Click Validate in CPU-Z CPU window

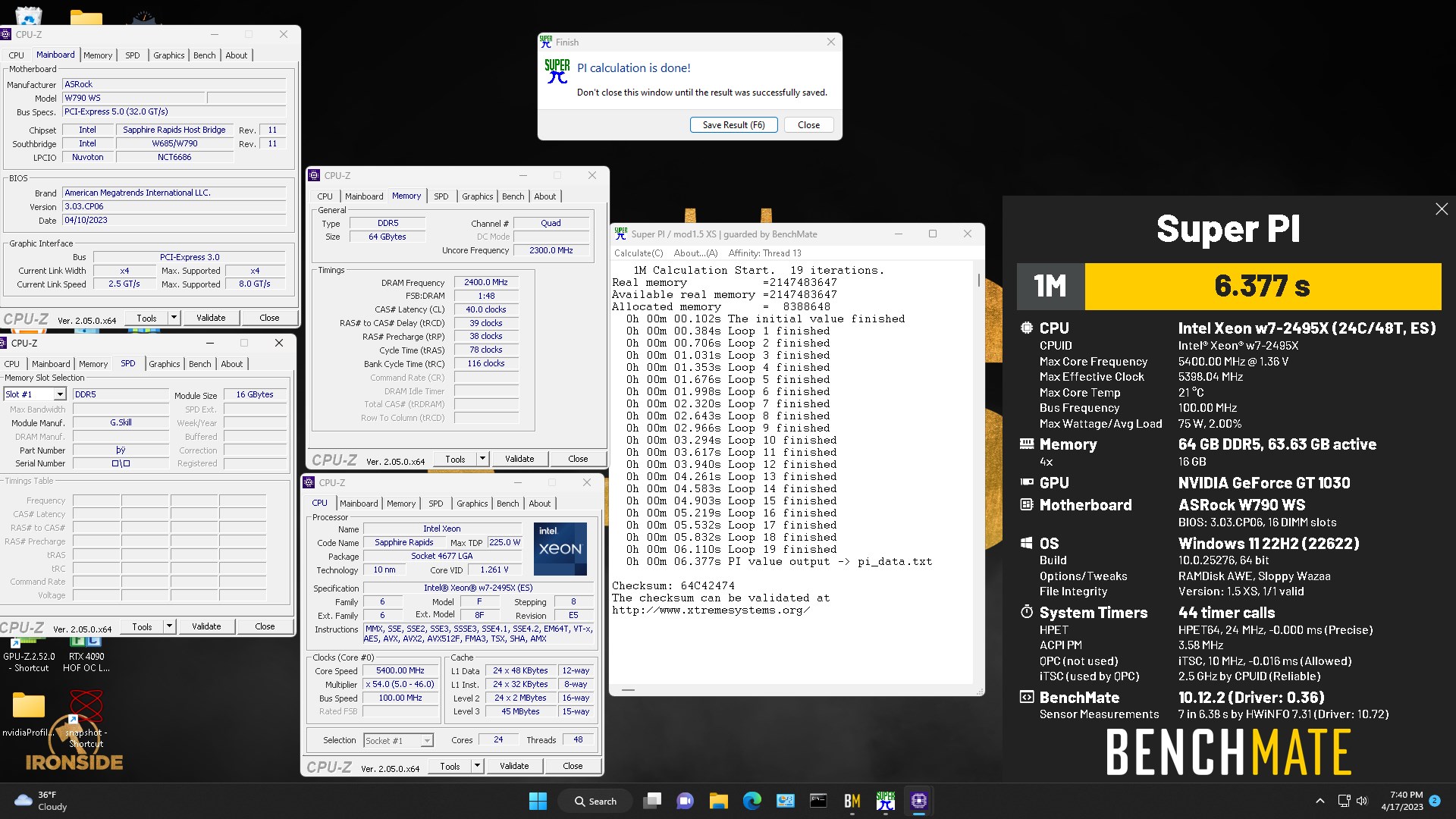pyautogui.click(x=514, y=766)
